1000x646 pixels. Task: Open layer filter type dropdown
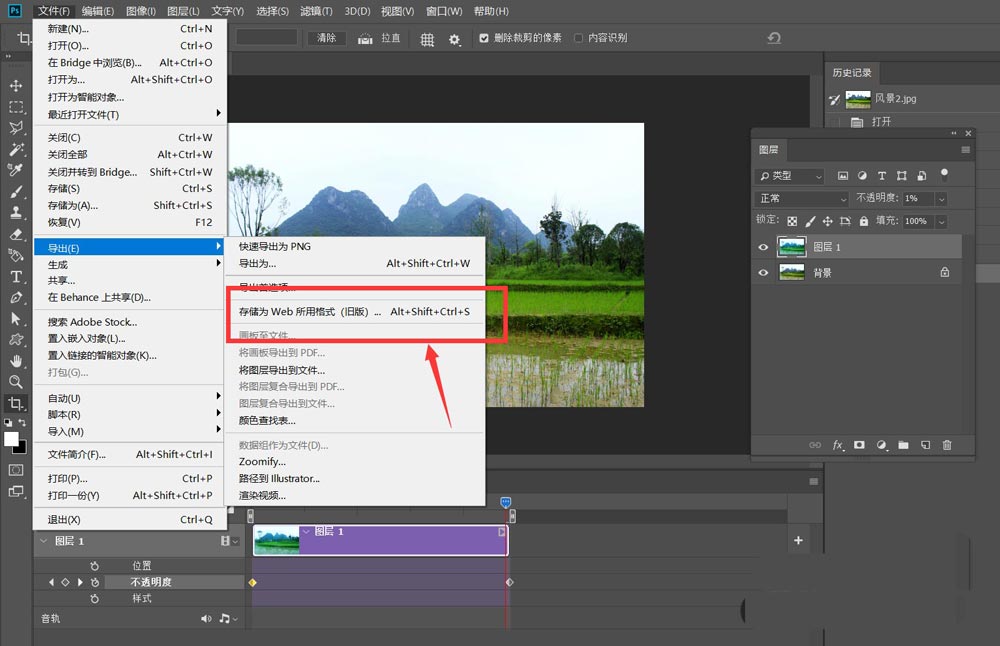pyautogui.click(x=789, y=175)
